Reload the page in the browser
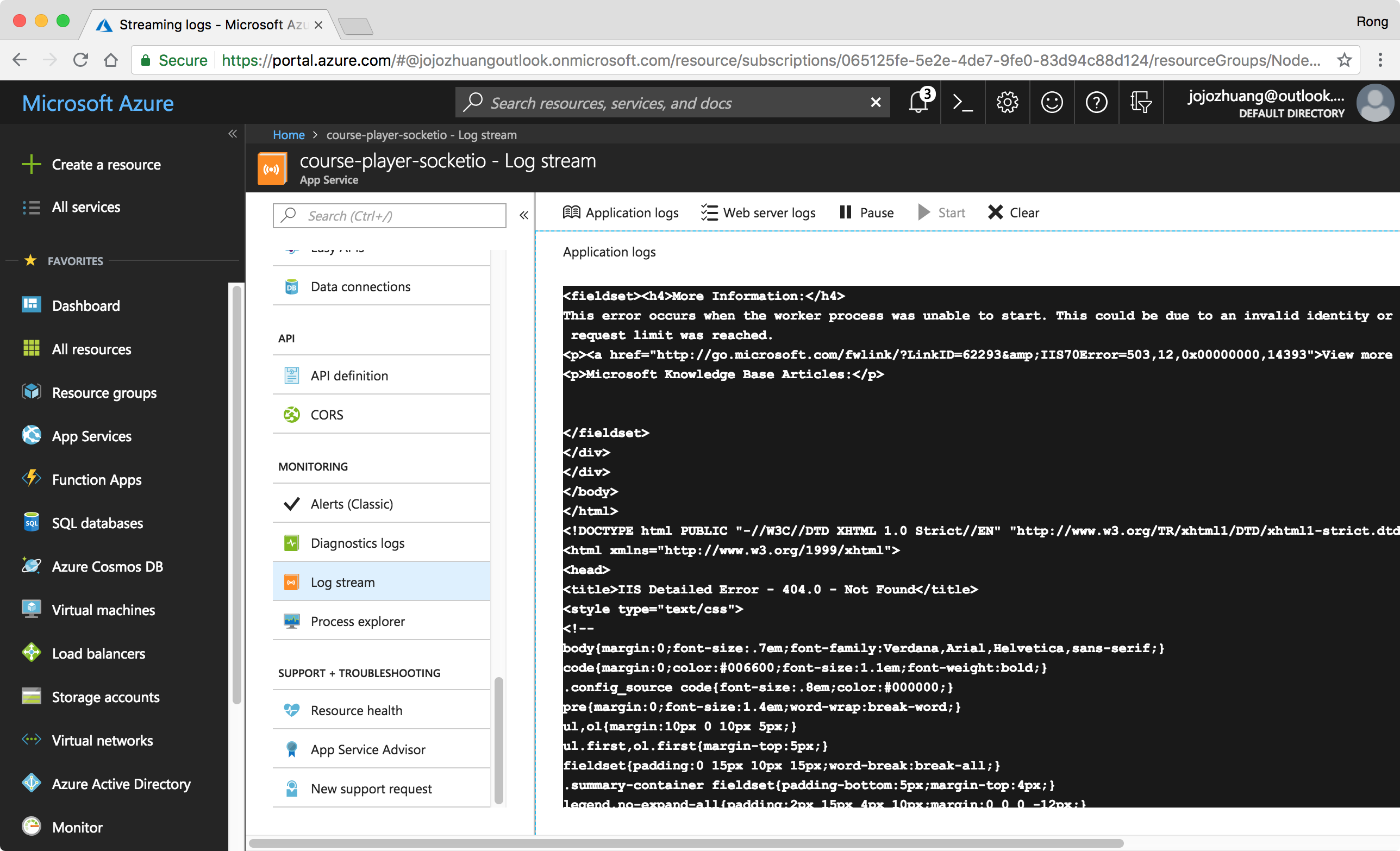The height and width of the screenshot is (851, 1400). 80,60
